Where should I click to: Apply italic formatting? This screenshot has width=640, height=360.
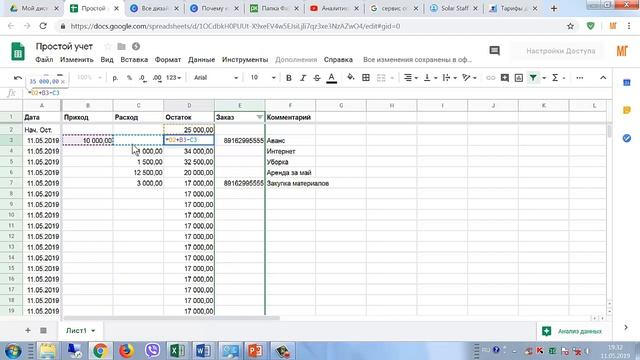(302, 78)
